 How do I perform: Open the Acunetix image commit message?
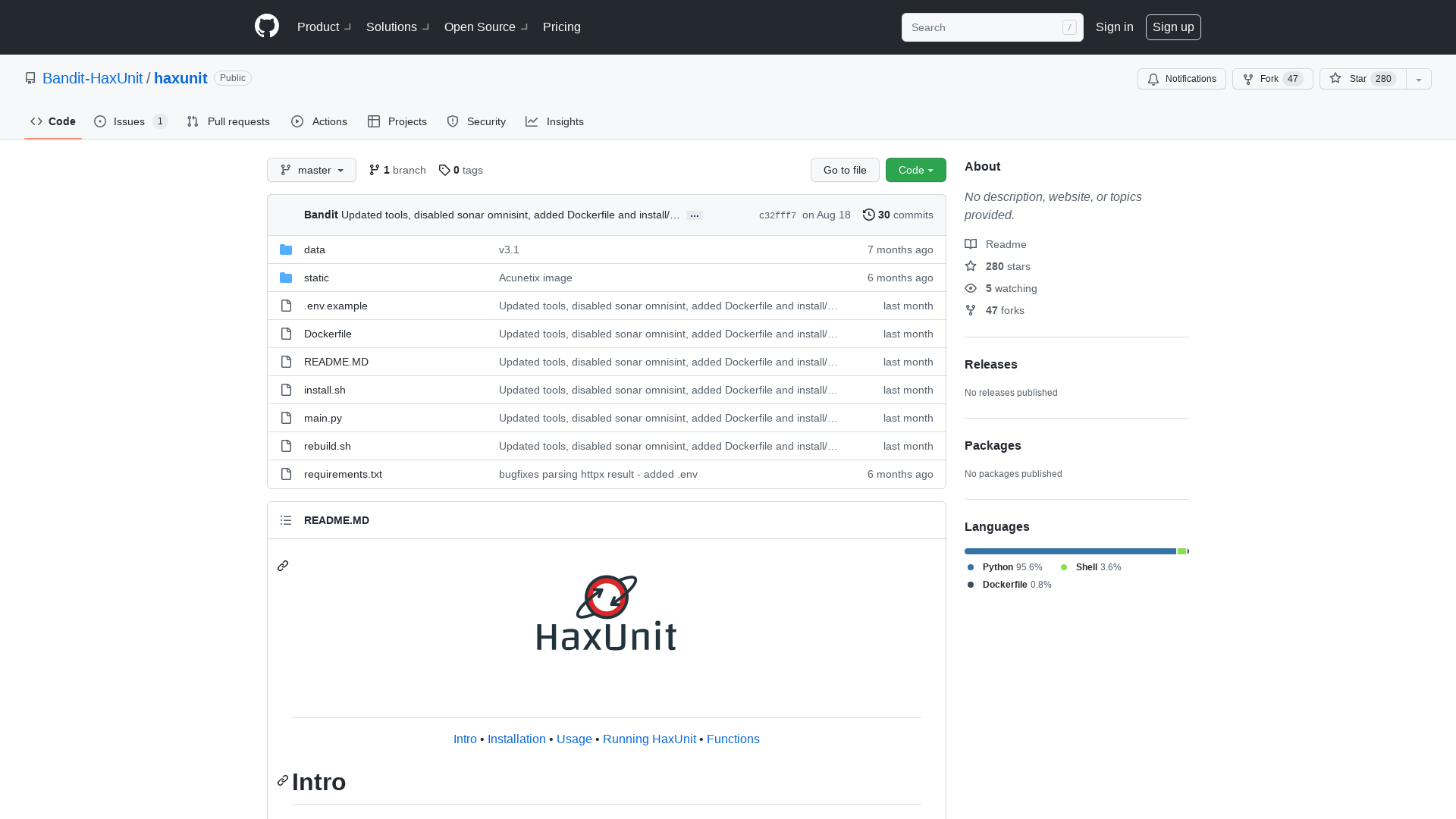[535, 278]
